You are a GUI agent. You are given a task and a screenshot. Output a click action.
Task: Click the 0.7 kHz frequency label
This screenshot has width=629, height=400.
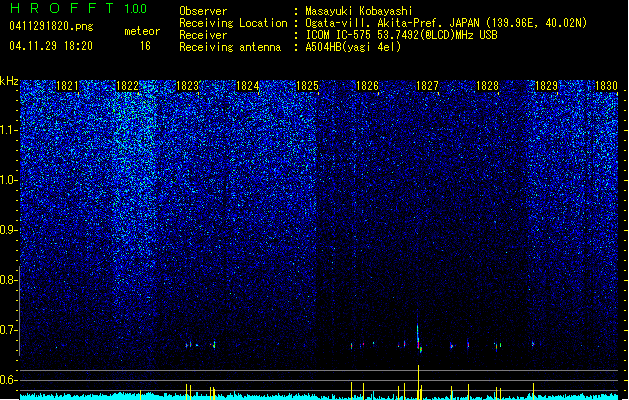8,330
